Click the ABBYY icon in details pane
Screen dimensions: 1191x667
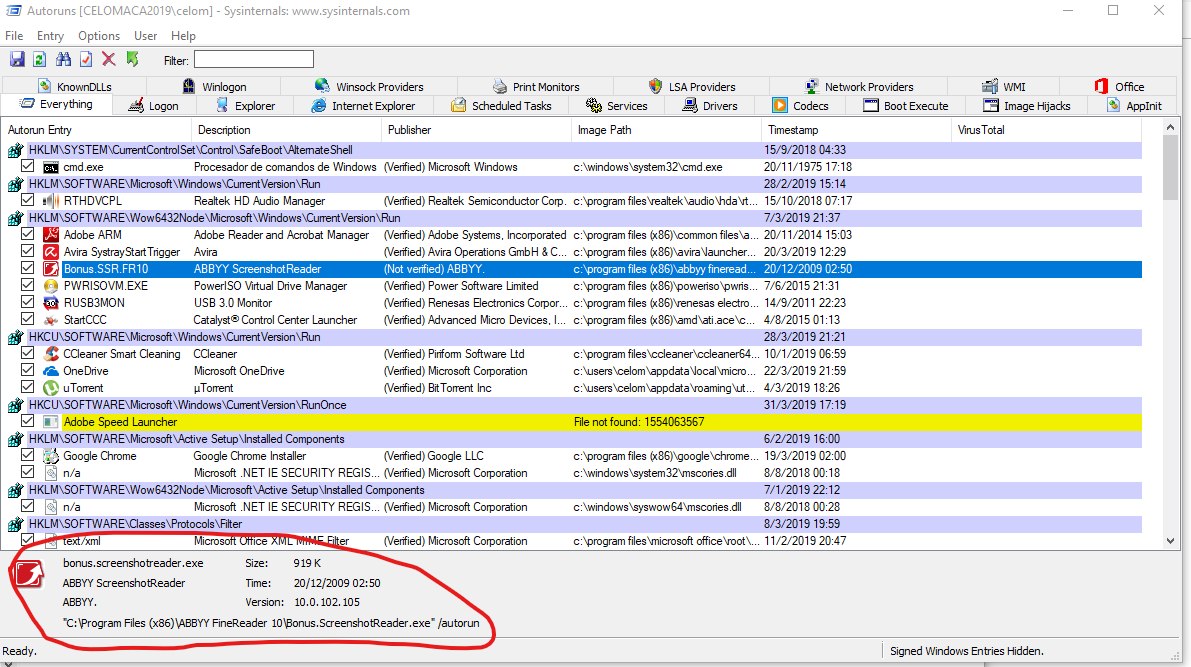pyautogui.click(x=29, y=574)
